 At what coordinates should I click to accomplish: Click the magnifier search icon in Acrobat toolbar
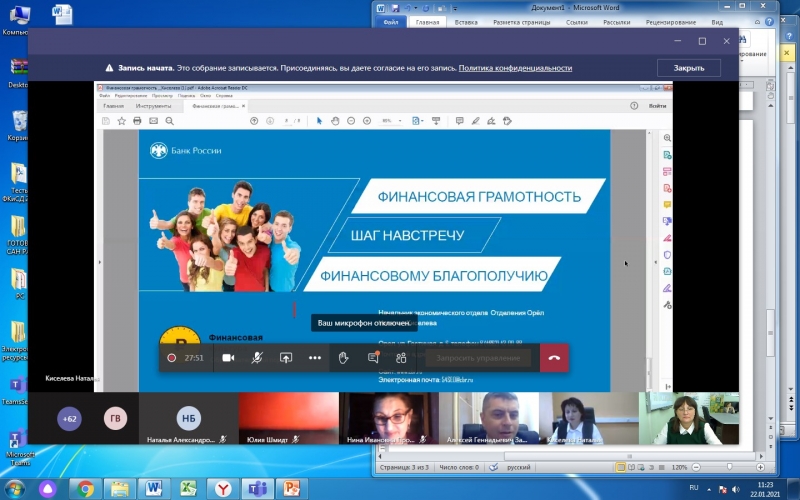tap(169, 121)
